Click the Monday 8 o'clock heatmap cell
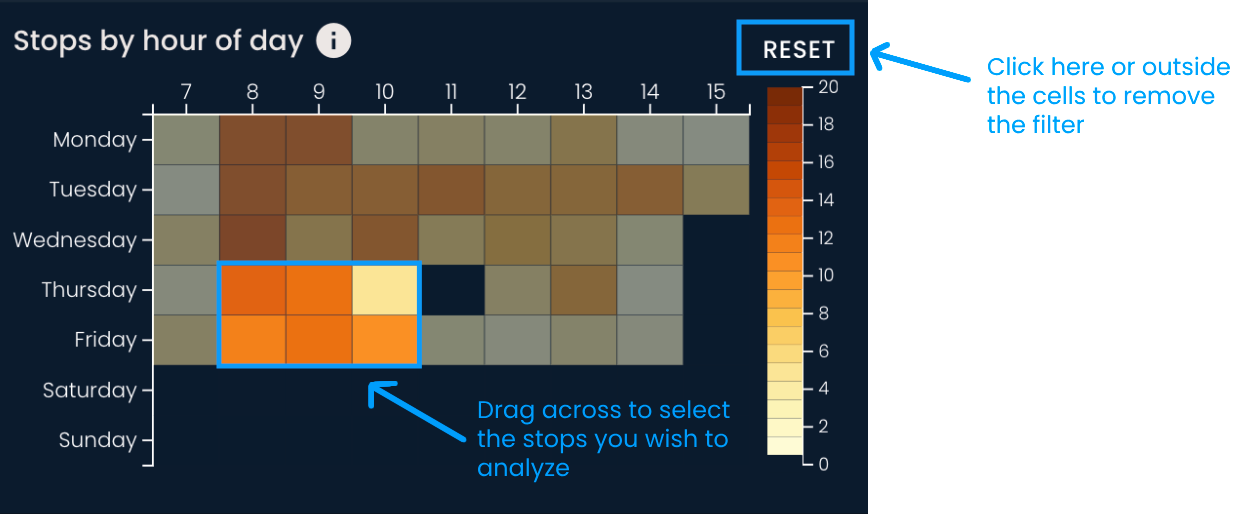 click(253, 140)
